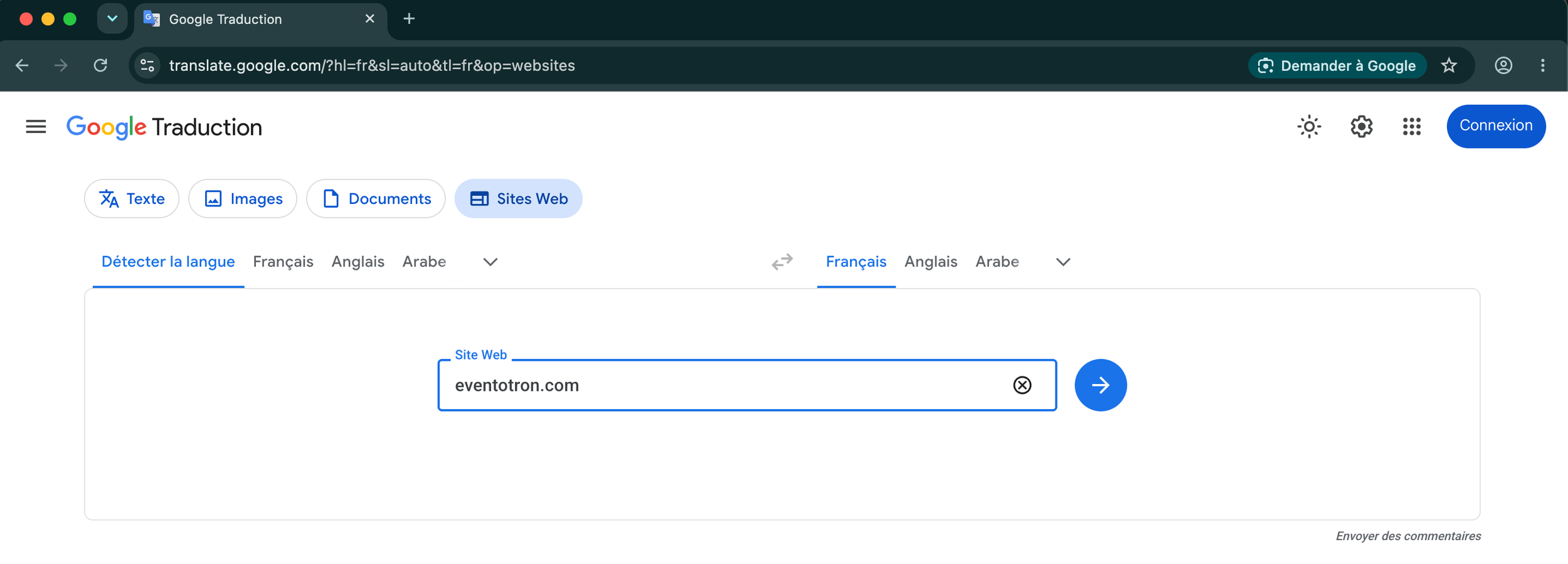Select Détecter la langue as source
Screen dimensions: 1568x564
pyautogui.click(x=168, y=262)
